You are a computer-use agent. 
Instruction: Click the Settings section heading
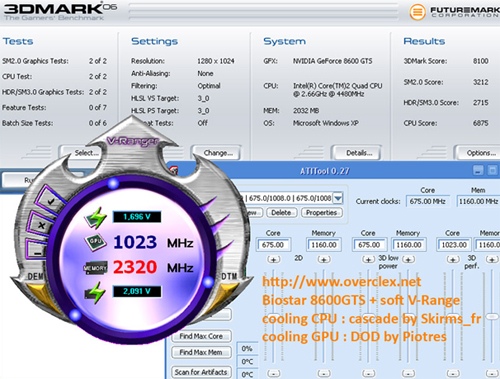coord(154,41)
